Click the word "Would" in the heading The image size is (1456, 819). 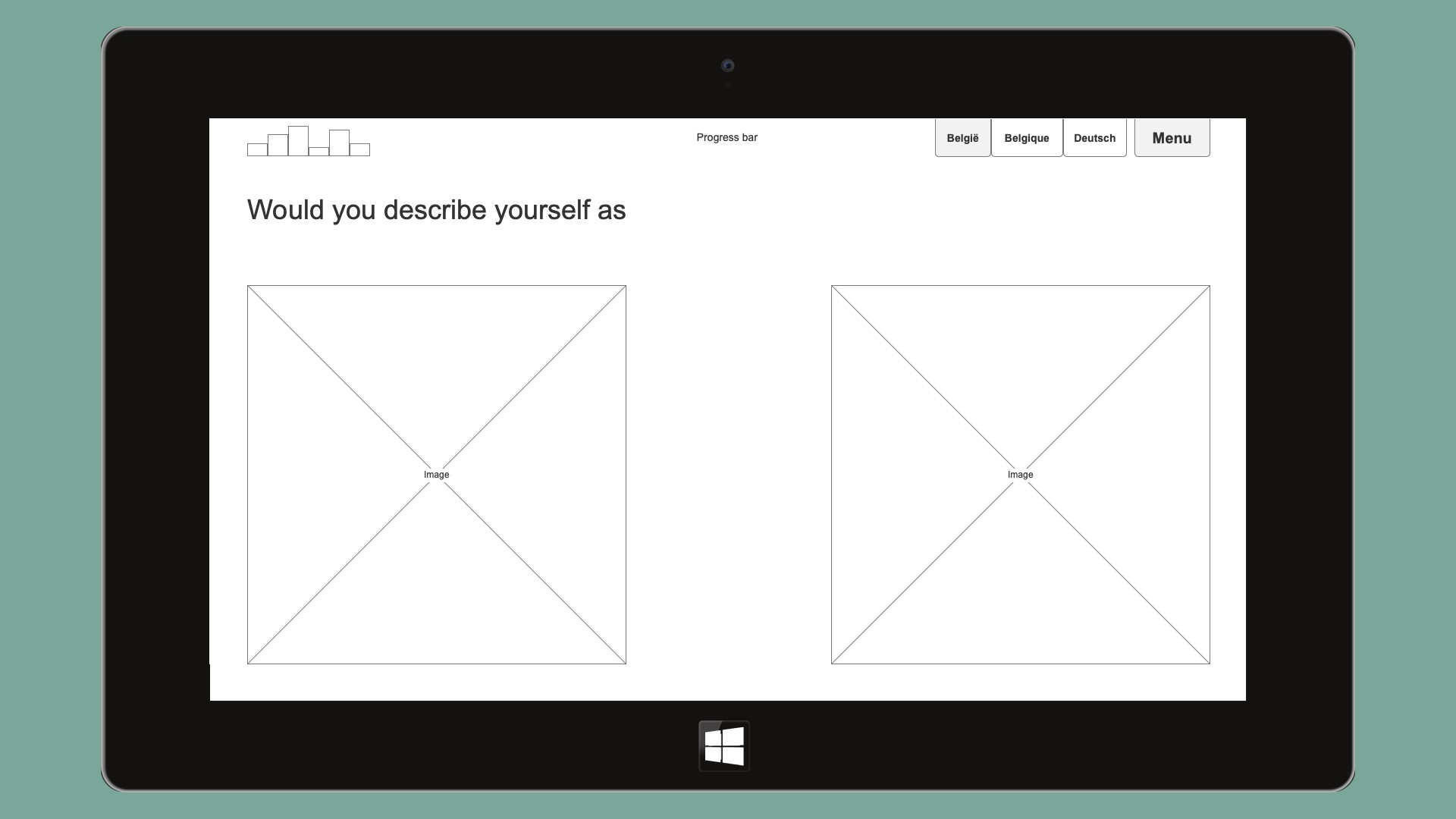(x=285, y=210)
